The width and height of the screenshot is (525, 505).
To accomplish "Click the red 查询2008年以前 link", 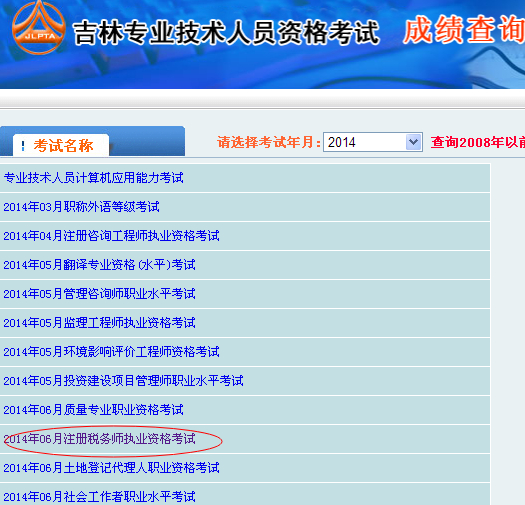I will coord(478,142).
